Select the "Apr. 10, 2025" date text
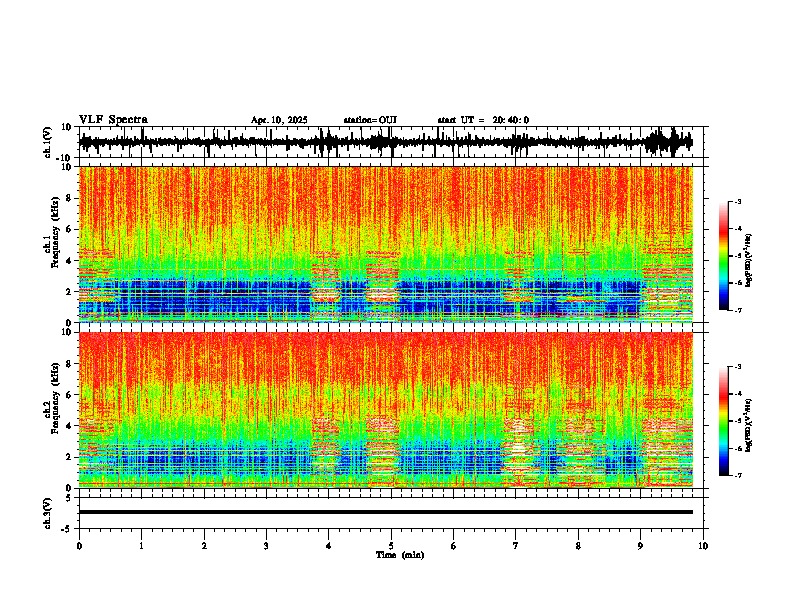Screen dimensions: 792x612 tap(279, 120)
